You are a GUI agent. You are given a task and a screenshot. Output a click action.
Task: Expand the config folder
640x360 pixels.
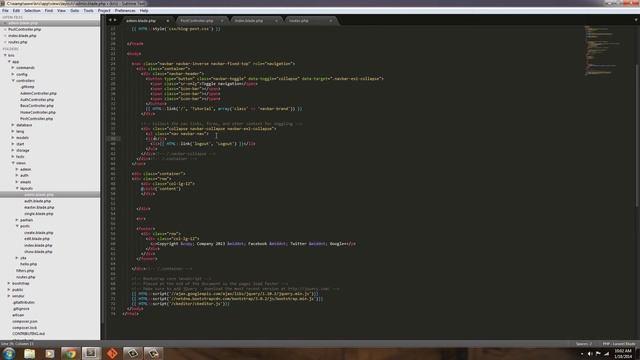13,74
